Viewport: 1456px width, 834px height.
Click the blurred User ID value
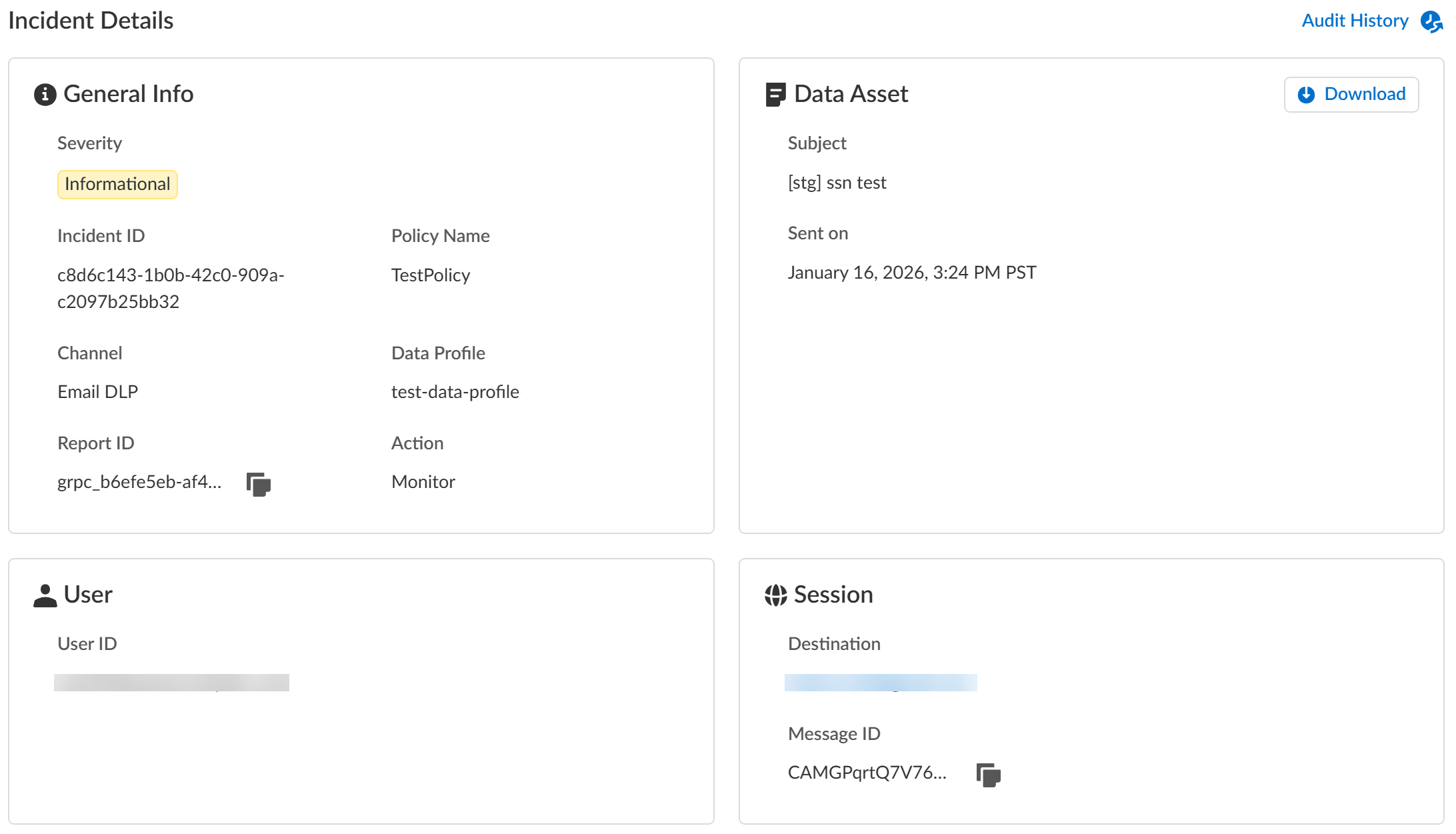171,682
